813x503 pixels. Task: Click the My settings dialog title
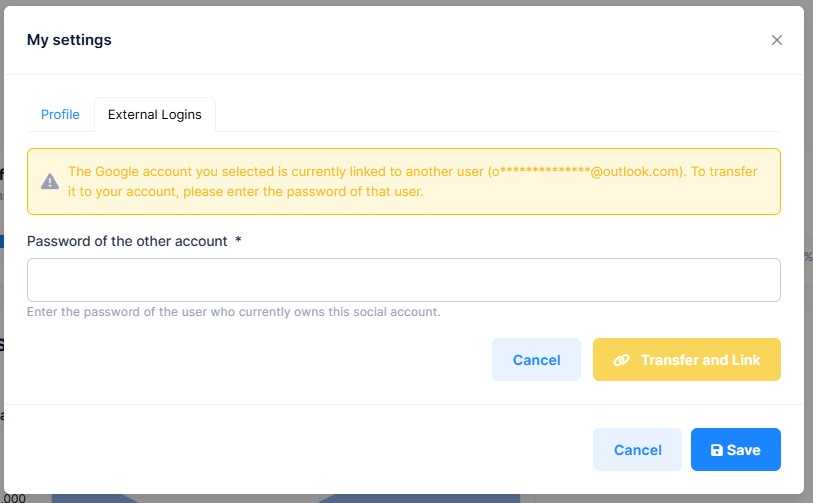point(69,40)
